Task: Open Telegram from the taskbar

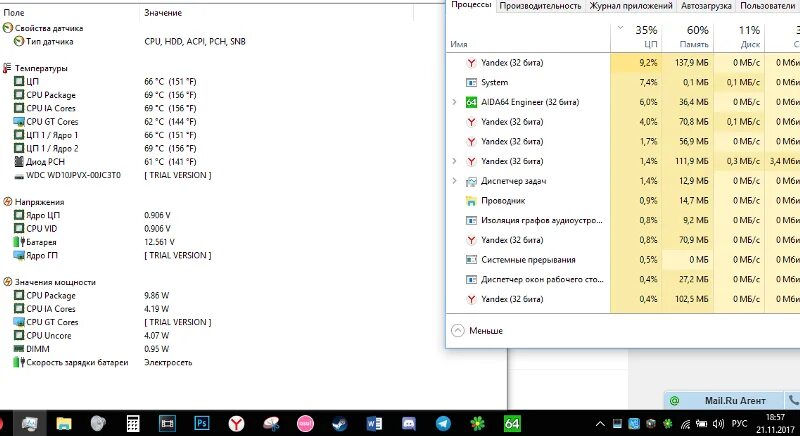Action: pyautogui.click(x=443, y=423)
